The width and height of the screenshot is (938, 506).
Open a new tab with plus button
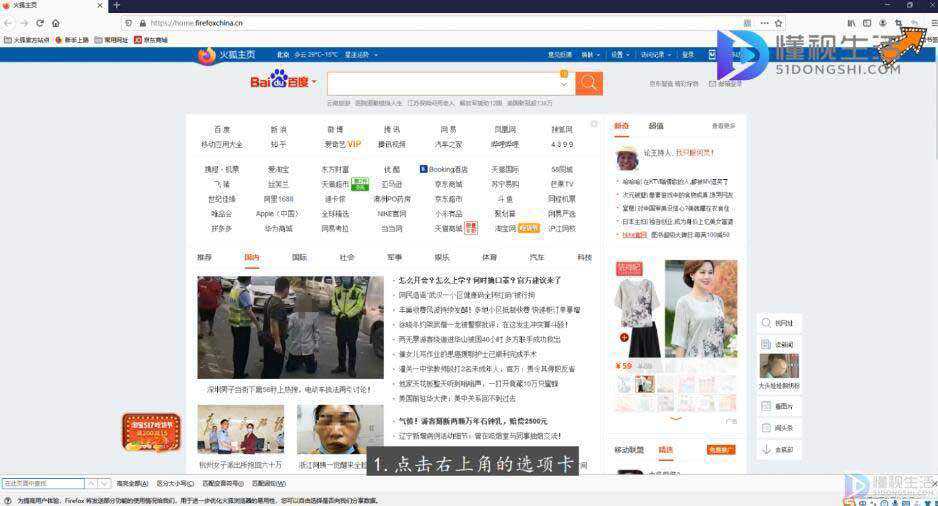pos(117,5)
